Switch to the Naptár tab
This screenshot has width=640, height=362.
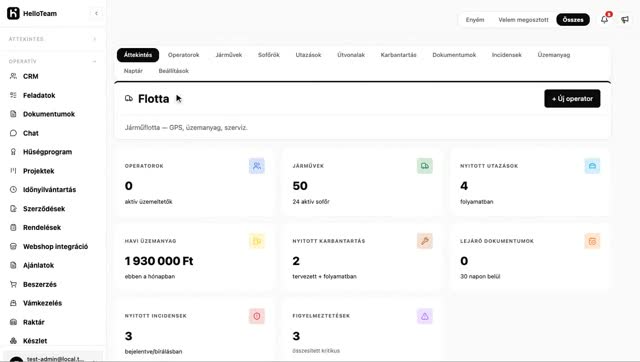click(x=133, y=71)
